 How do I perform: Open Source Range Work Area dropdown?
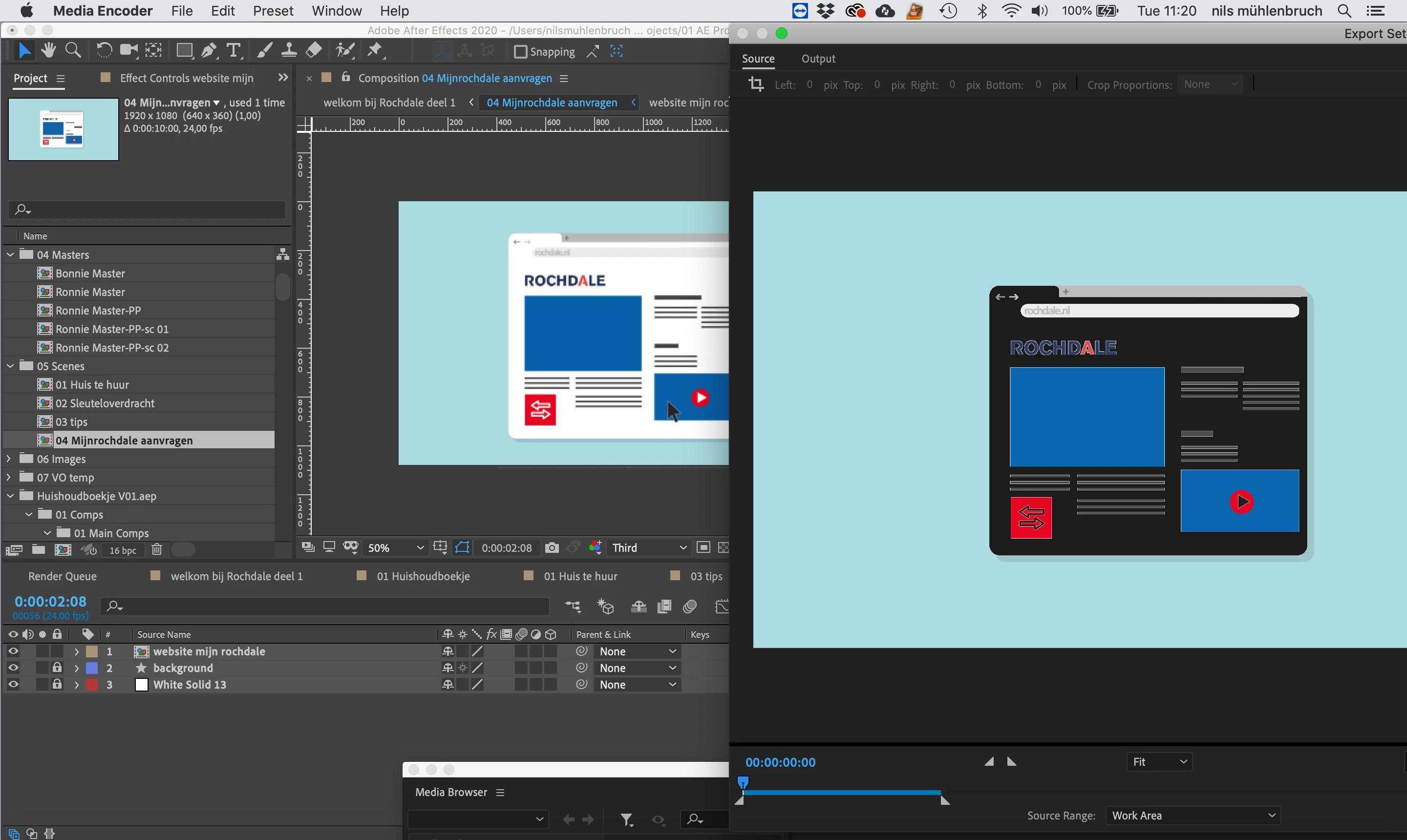coord(1193,815)
